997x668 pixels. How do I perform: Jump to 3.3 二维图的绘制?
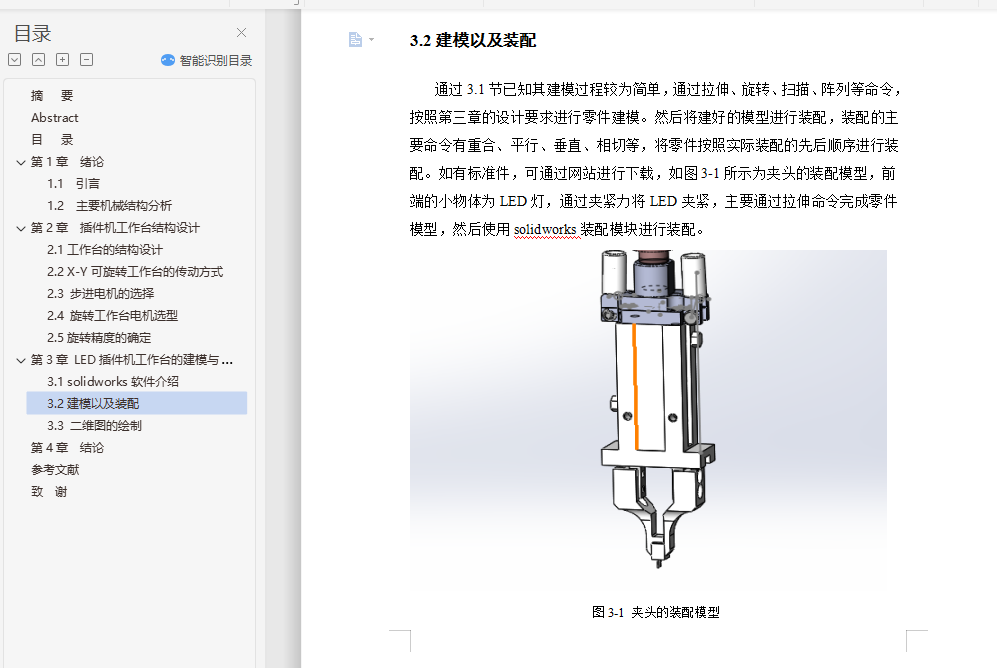click(94, 426)
